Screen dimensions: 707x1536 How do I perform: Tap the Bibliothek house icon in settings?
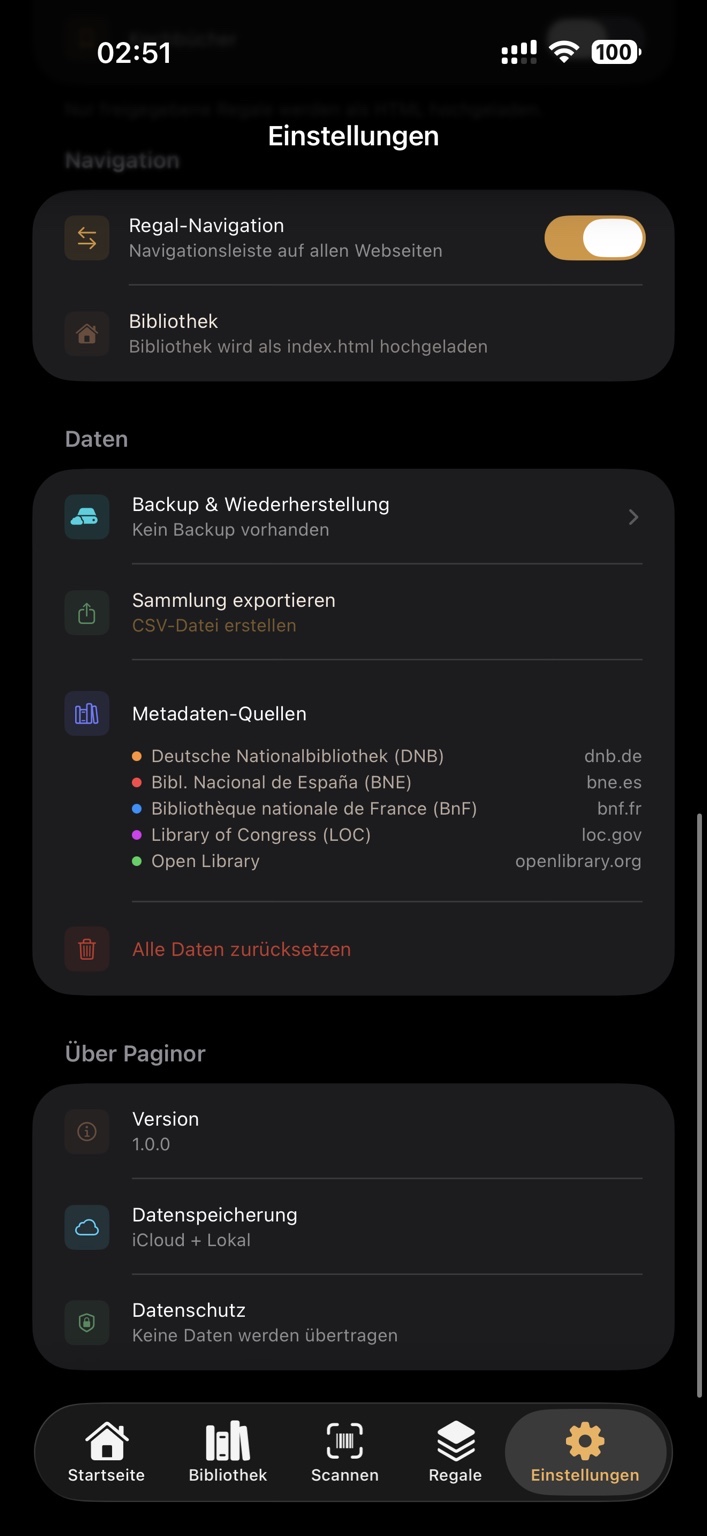coord(87,334)
